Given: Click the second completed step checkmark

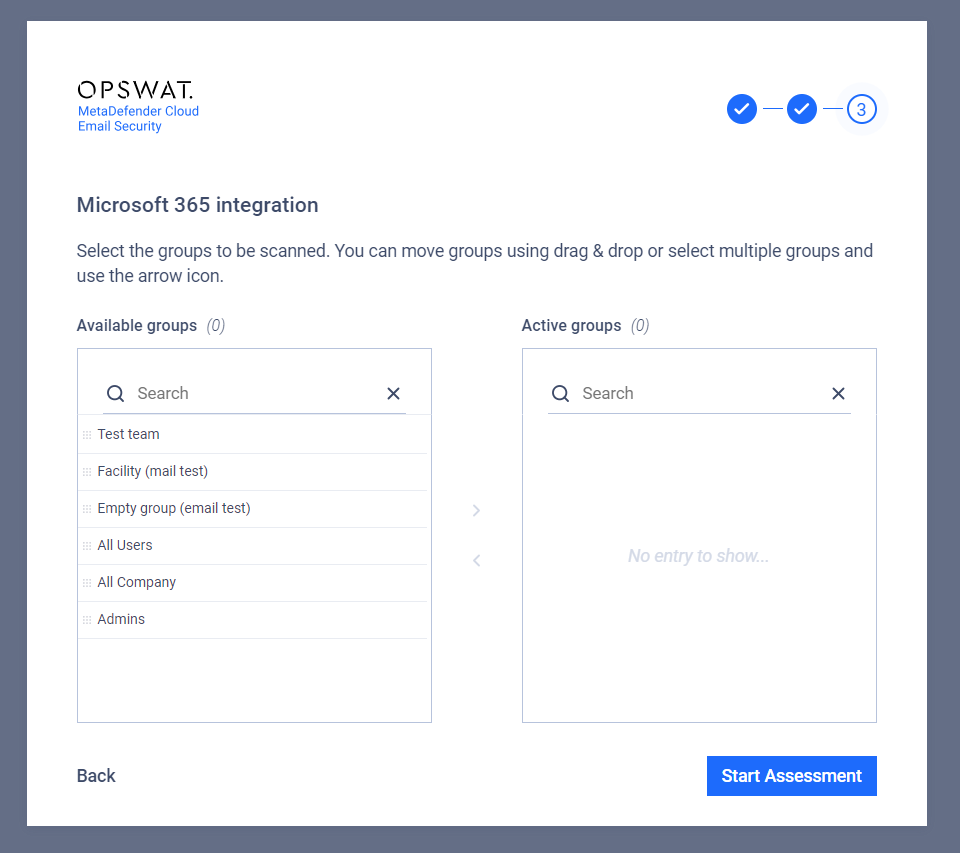Looking at the screenshot, I should click(x=801, y=109).
